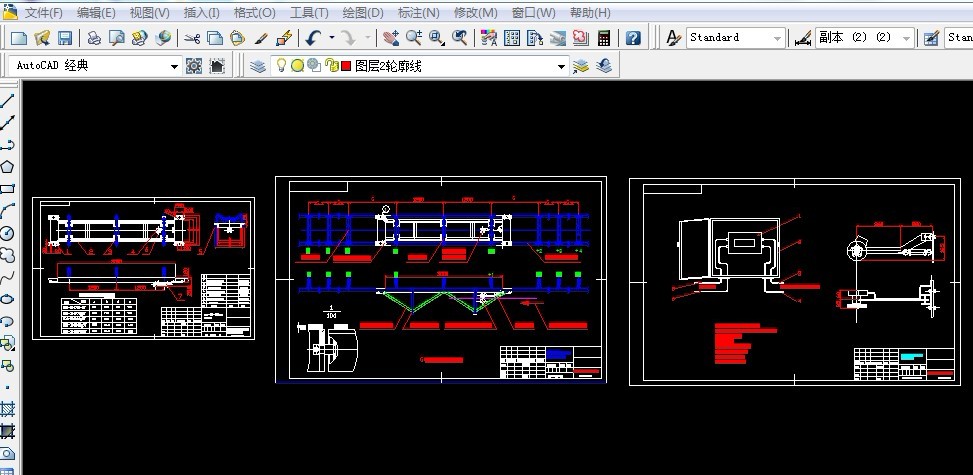Open the 窗口(W) menu
Image resolution: width=973 pixels, height=475 pixels.
pos(534,12)
